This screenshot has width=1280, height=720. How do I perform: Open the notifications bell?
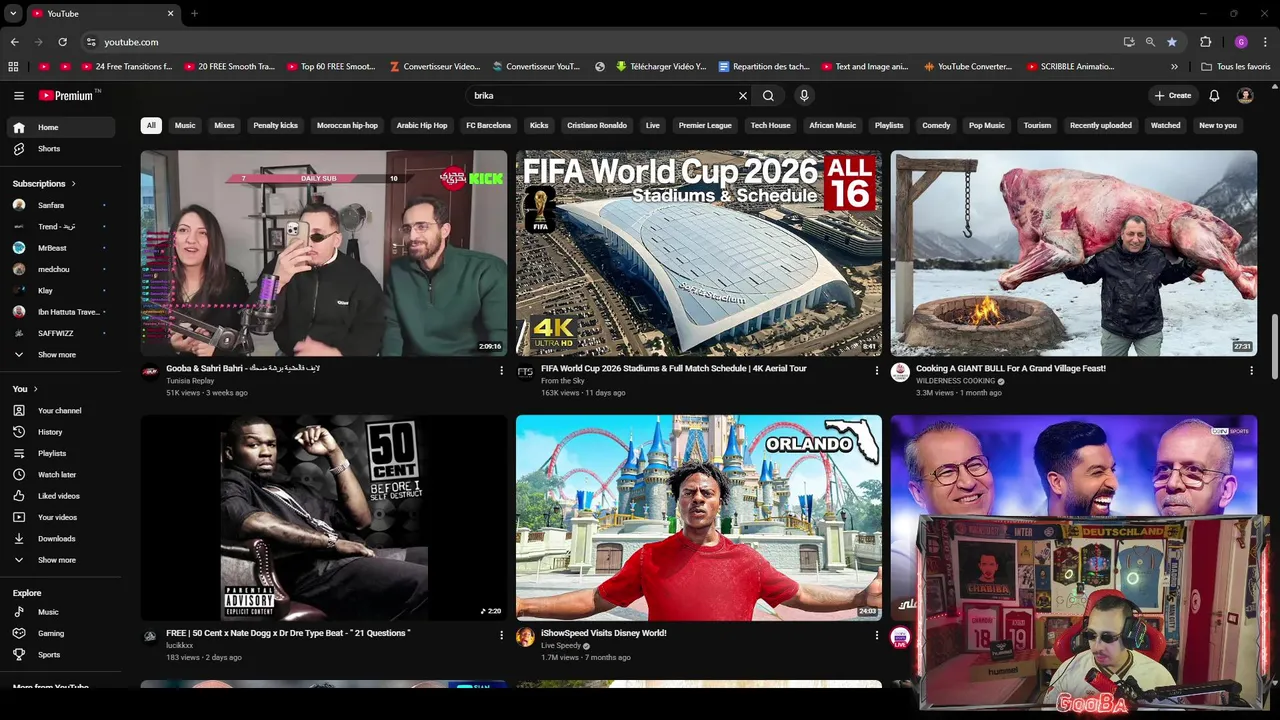(1214, 96)
